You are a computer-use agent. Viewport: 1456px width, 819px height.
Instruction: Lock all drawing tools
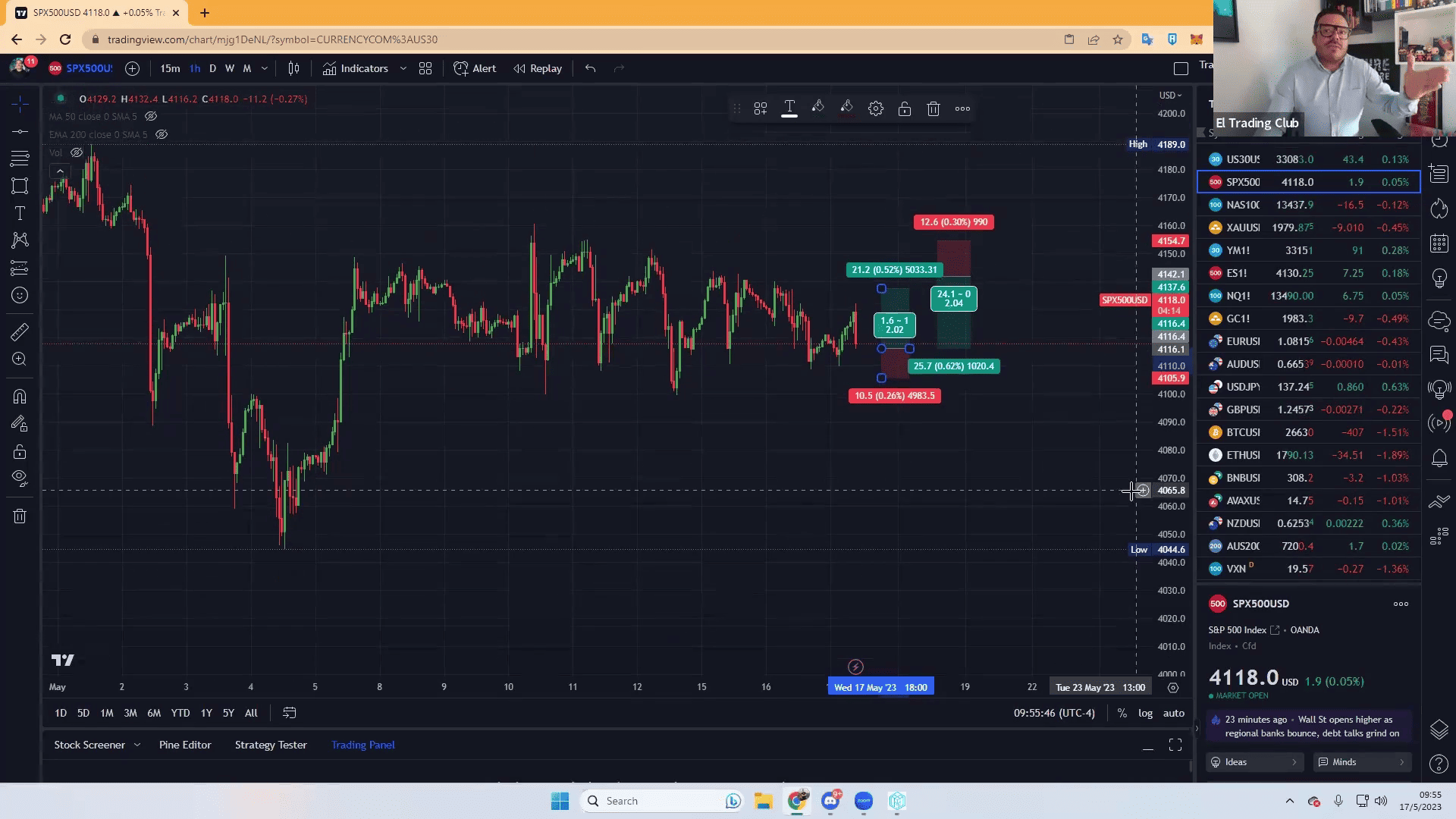pos(20,452)
